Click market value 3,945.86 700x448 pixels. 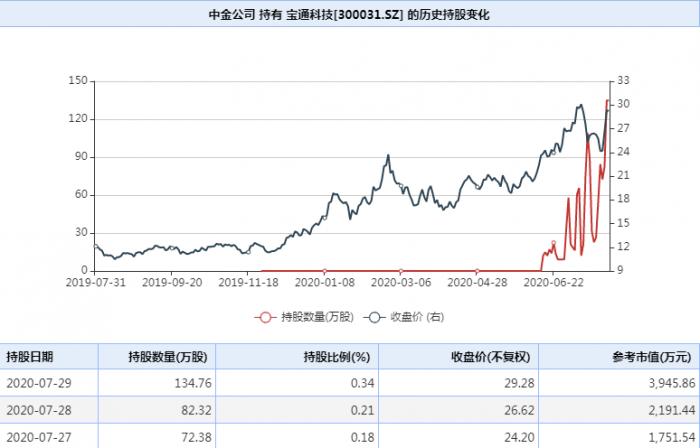coord(672,383)
